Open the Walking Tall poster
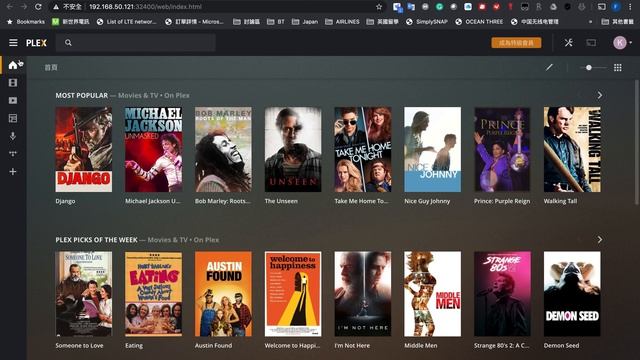 pos(572,149)
